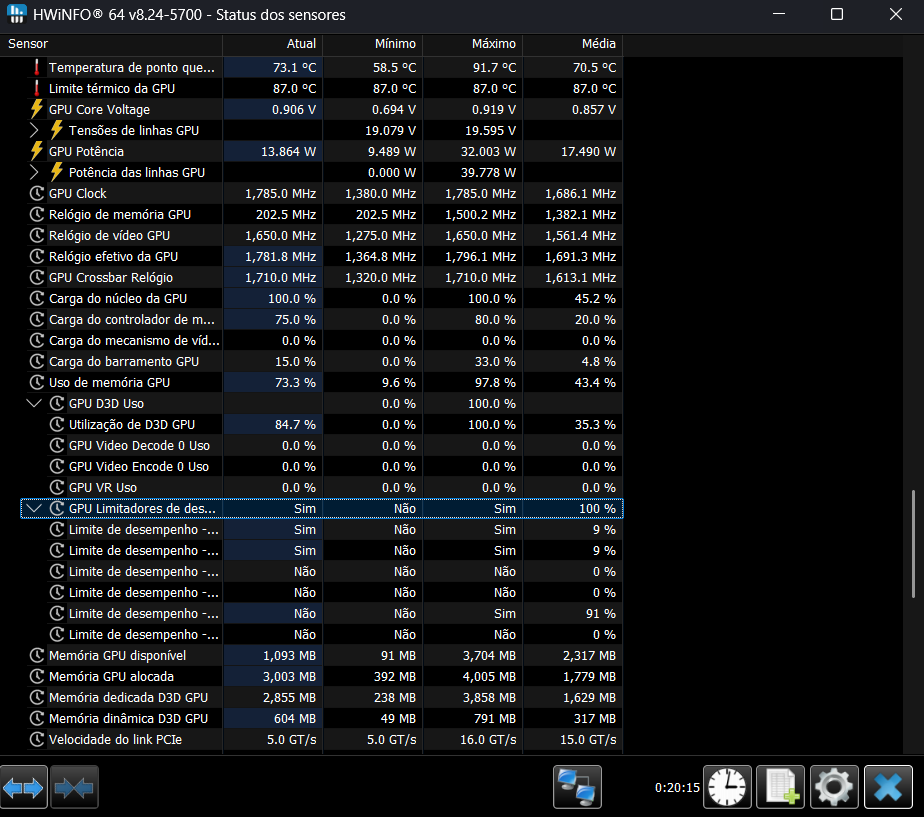Start logging with the sheet-plus icon
Image resolution: width=924 pixels, height=817 pixels.
pos(780,787)
